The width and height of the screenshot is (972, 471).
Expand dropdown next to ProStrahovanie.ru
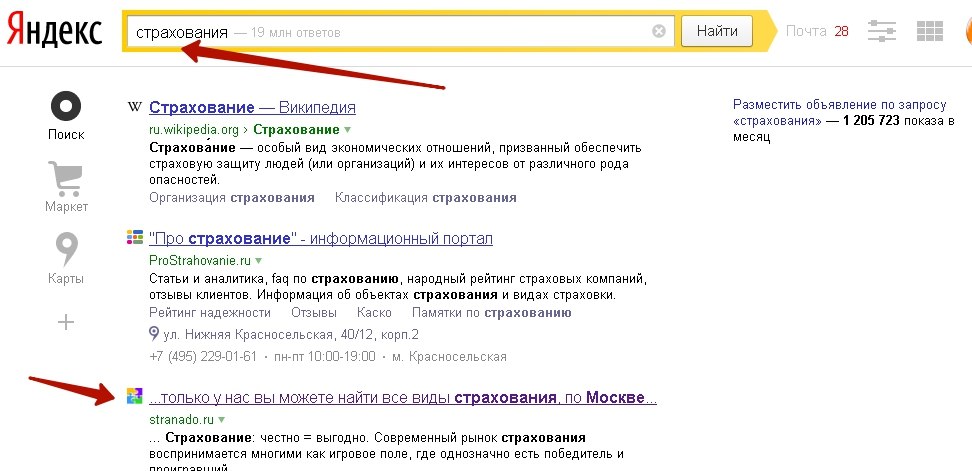258,260
